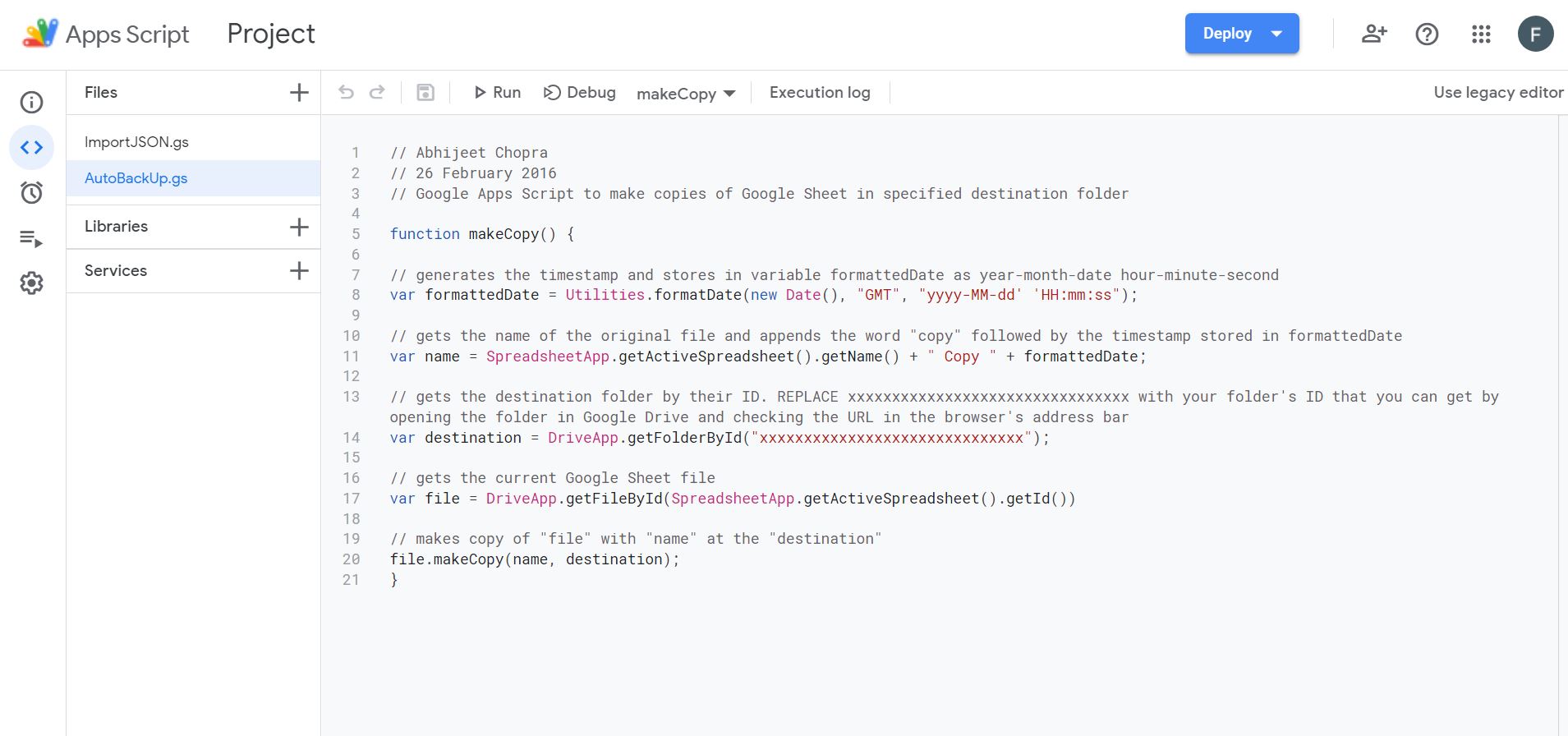Select the Editor code icon in sidebar
This screenshot has height=736, width=1568.
tap(31, 148)
